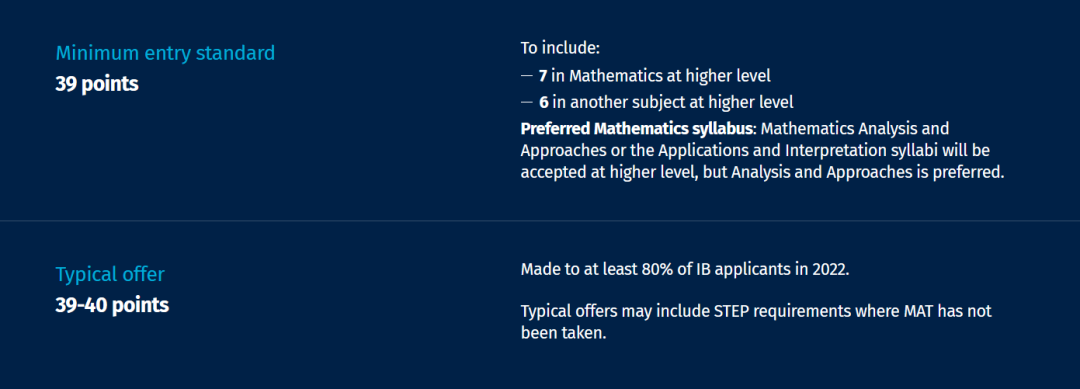The height and width of the screenshot is (389, 1080).
Task: Click the "Minimum entry standard" heading
Action: [x=165, y=53]
